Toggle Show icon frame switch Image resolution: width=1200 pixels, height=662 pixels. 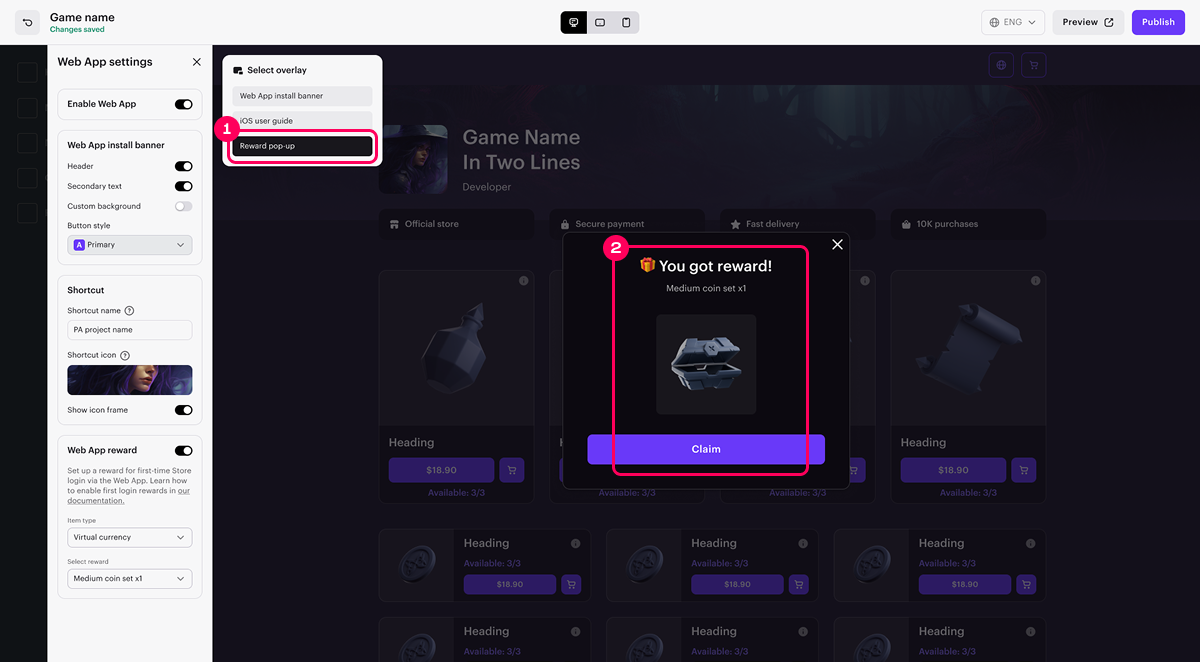pos(183,410)
